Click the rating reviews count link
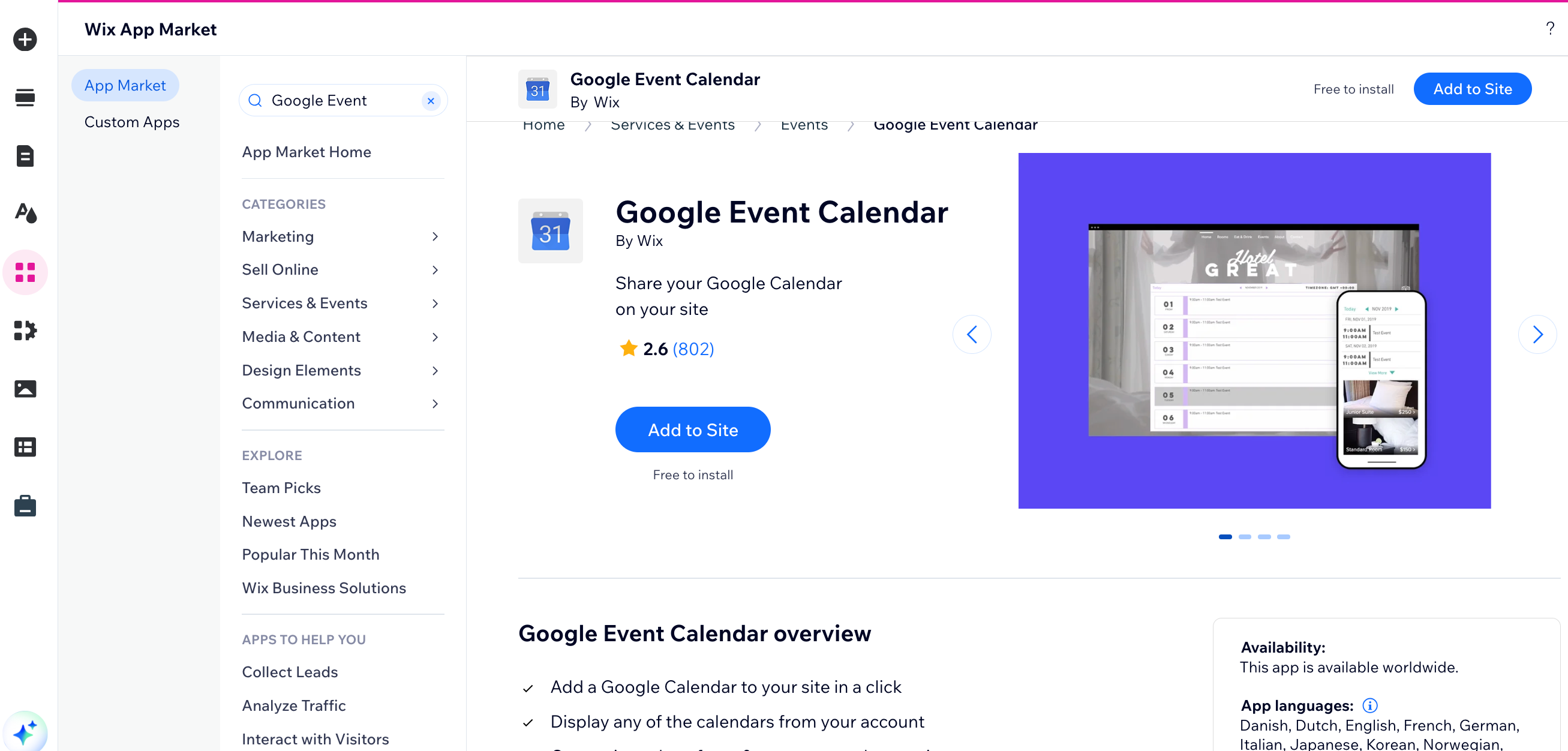This screenshot has height=751, width=1568. [693, 348]
